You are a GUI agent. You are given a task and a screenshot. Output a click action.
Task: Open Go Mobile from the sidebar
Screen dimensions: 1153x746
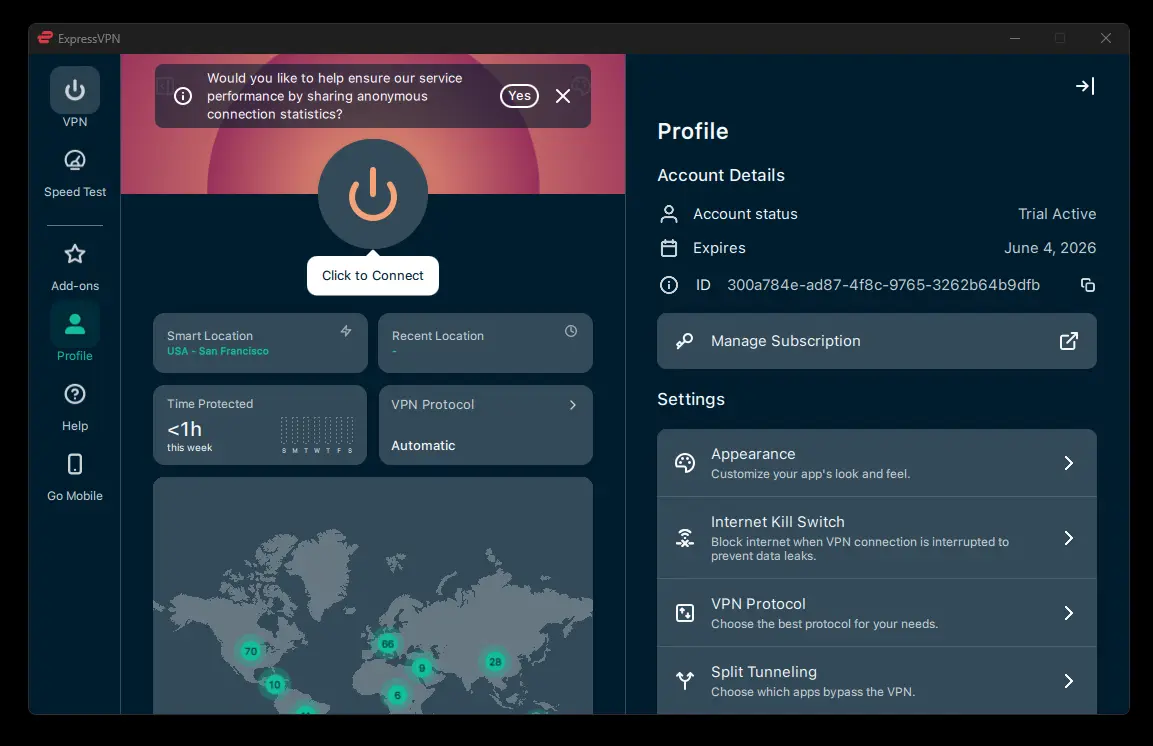75,478
